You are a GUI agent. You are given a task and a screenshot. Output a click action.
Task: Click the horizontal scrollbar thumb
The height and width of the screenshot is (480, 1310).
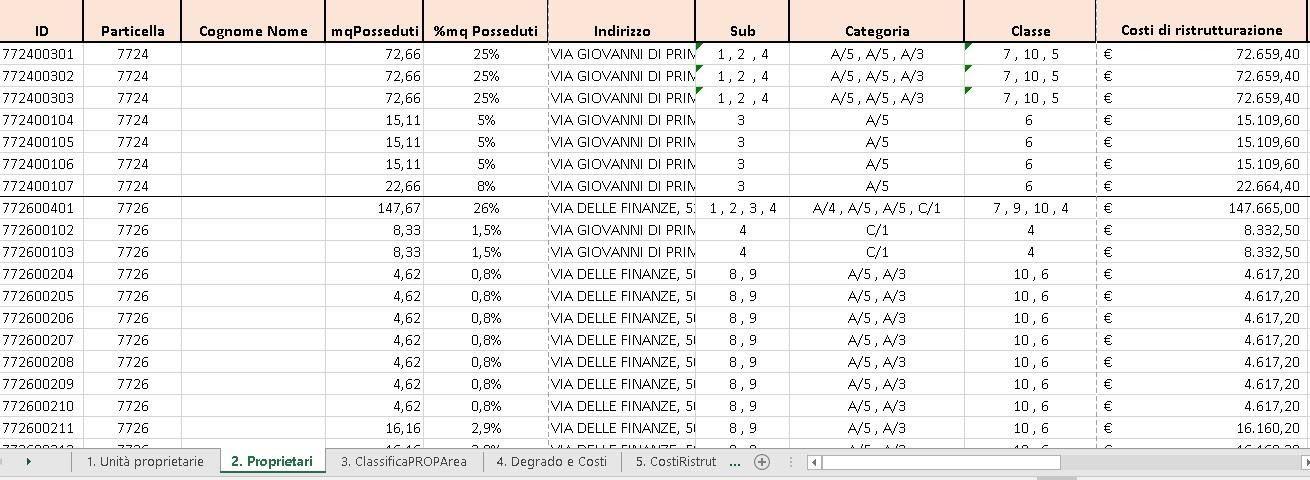point(941,462)
